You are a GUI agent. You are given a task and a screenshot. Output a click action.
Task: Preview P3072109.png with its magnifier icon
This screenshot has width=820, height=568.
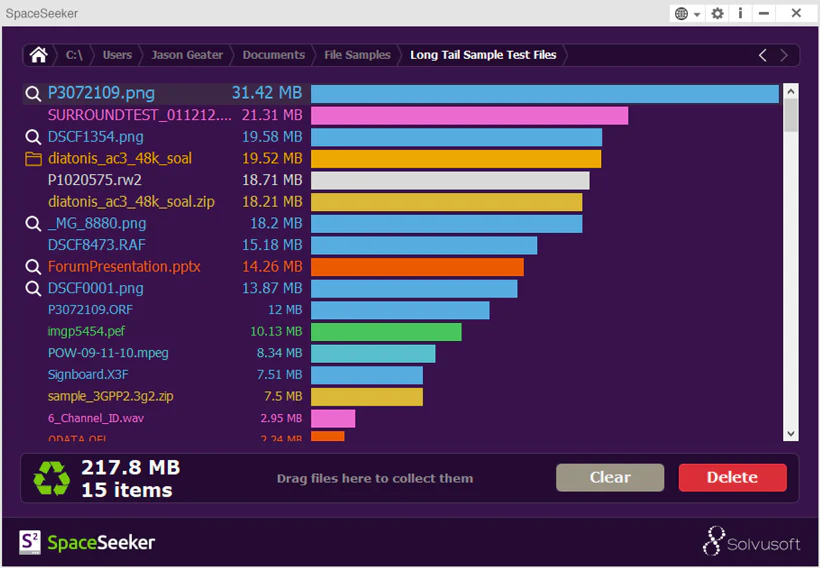pos(33,94)
